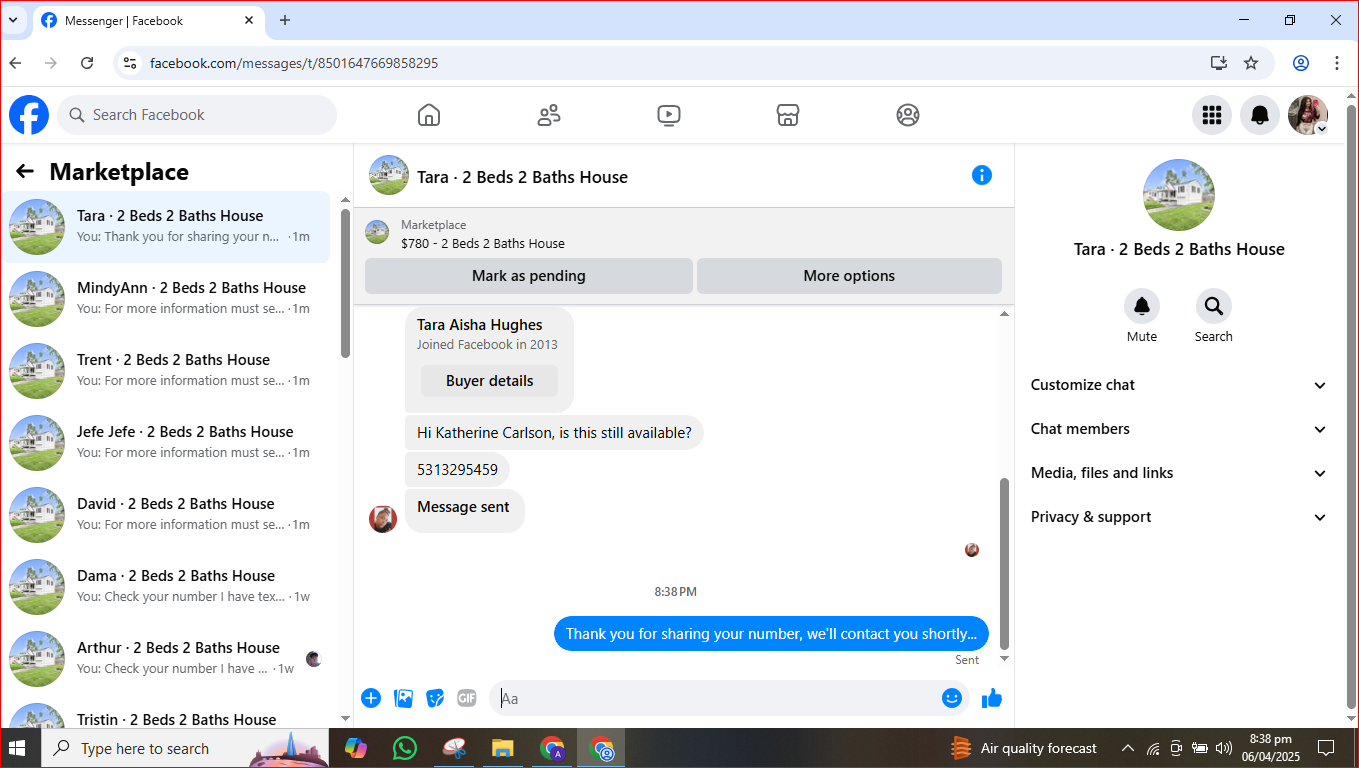Click the phone number message 5313295459
The height and width of the screenshot is (768, 1359).
point(457,469)
